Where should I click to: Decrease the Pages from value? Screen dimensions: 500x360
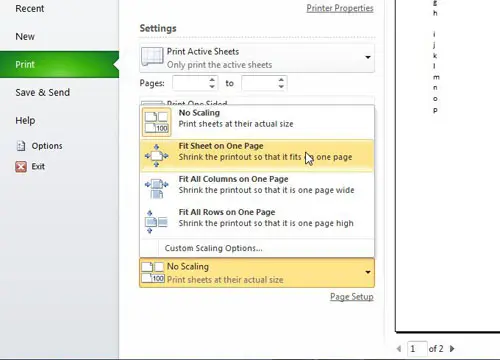pyautogui.click(x=212, y=87)
